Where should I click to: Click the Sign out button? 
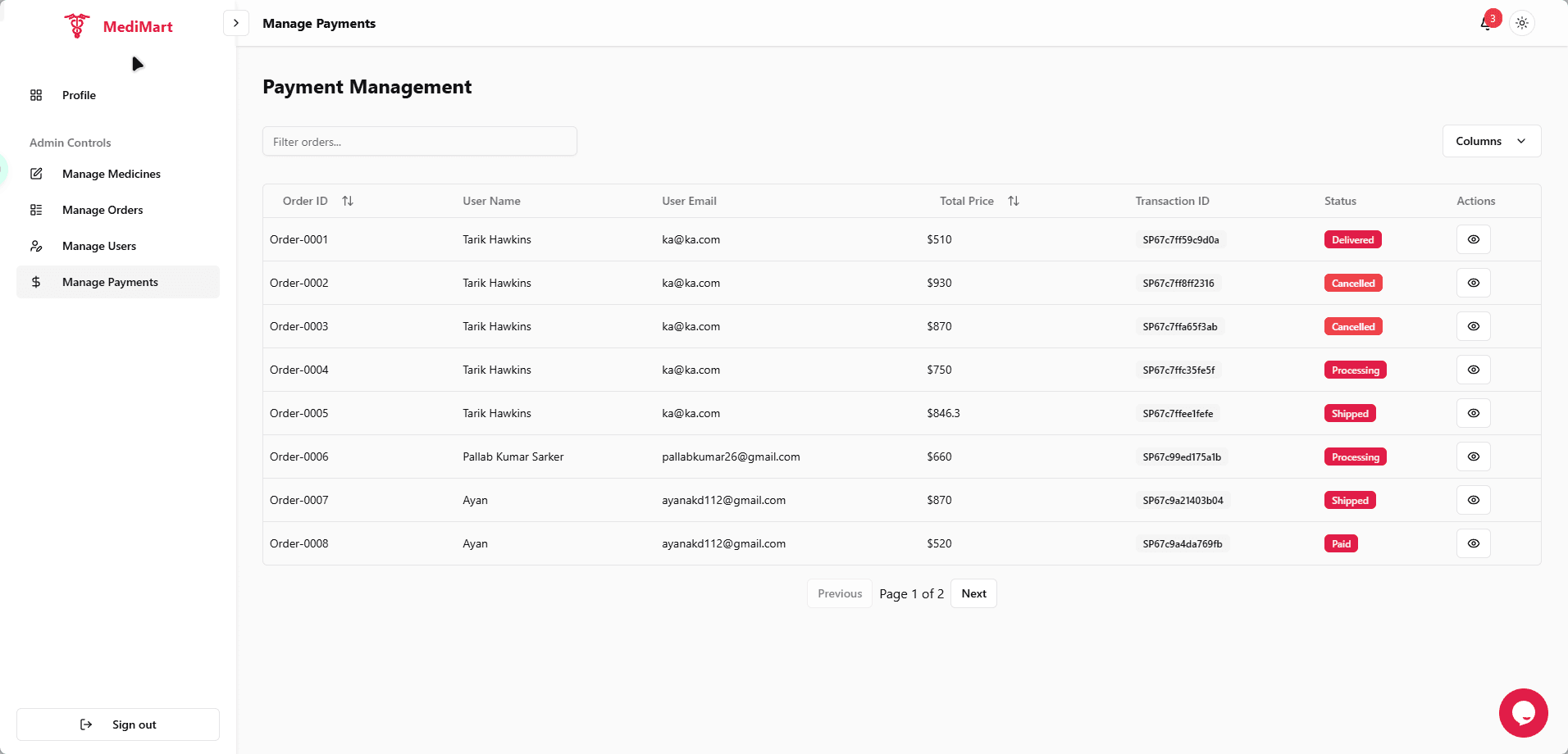(118, 724)
